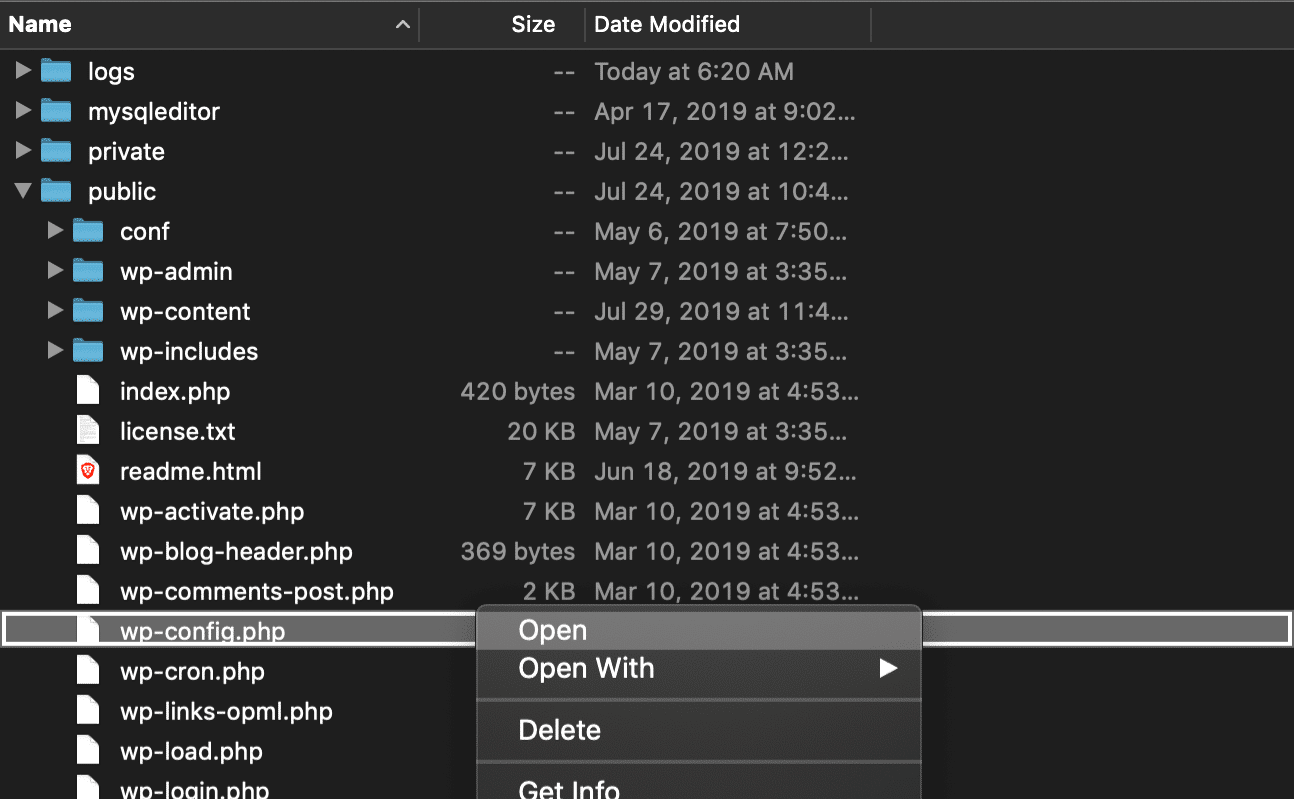
Task: Click the badged readme.html file icon
Action: click(x=88, y=470)
